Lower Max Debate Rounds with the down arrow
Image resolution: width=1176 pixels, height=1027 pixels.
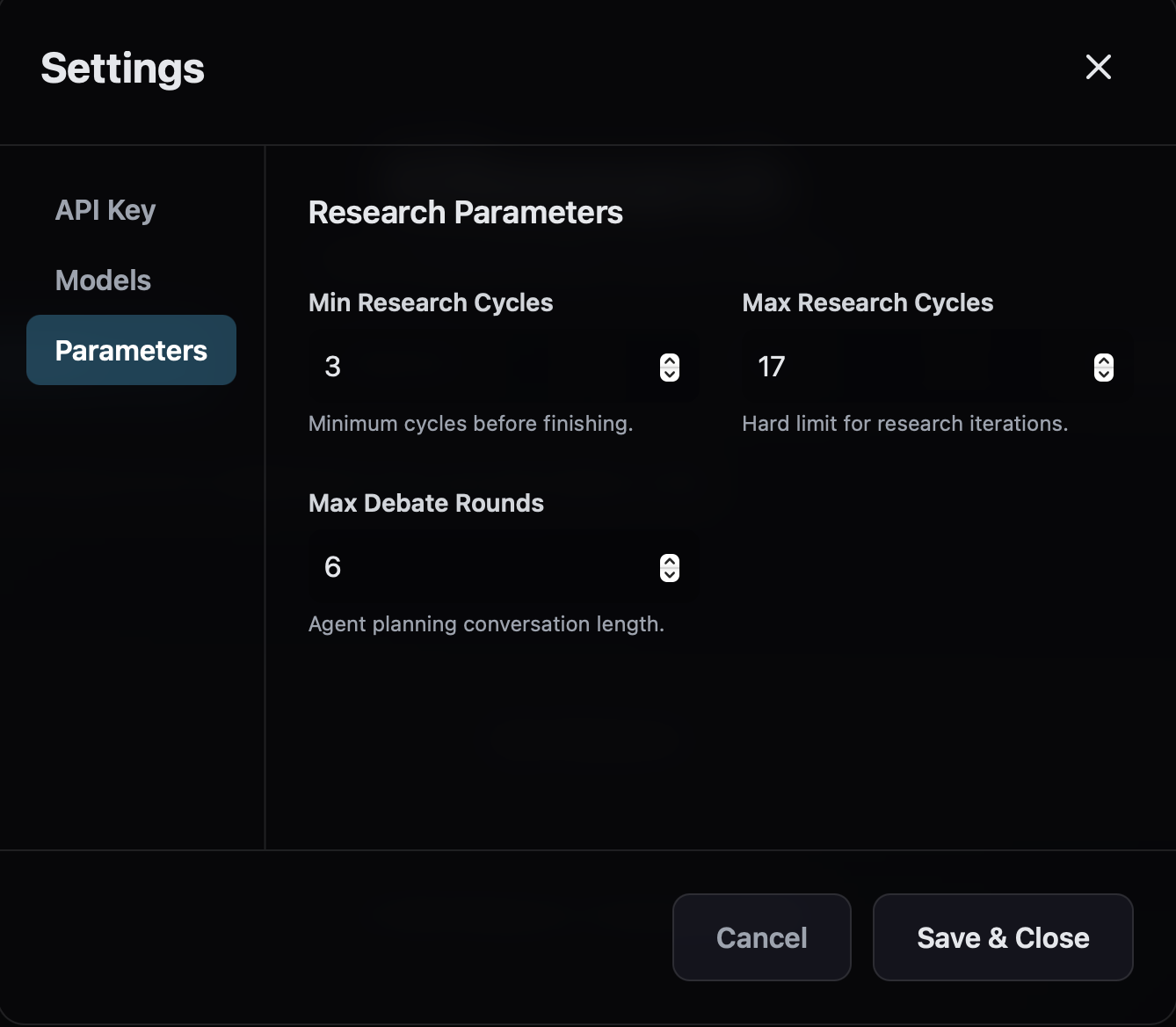coord(670,575)
